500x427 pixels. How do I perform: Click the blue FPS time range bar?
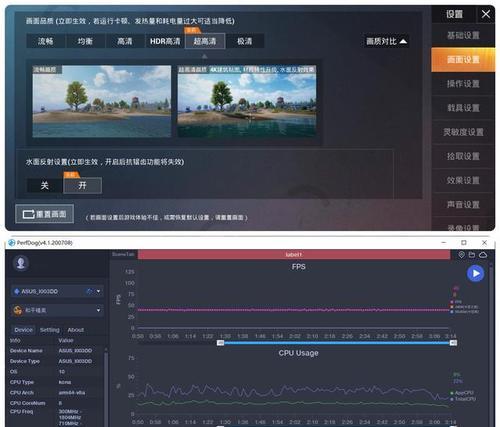pos(337,343)
